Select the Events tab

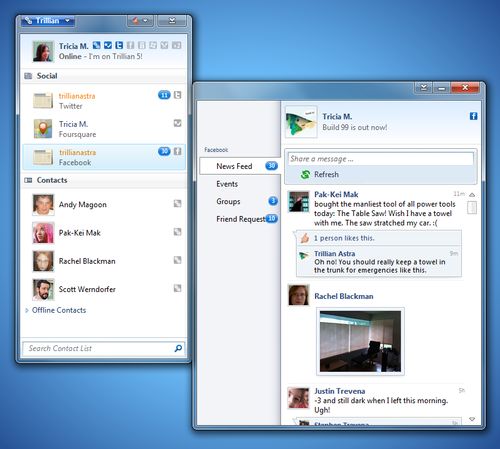(x=240, y=184)
